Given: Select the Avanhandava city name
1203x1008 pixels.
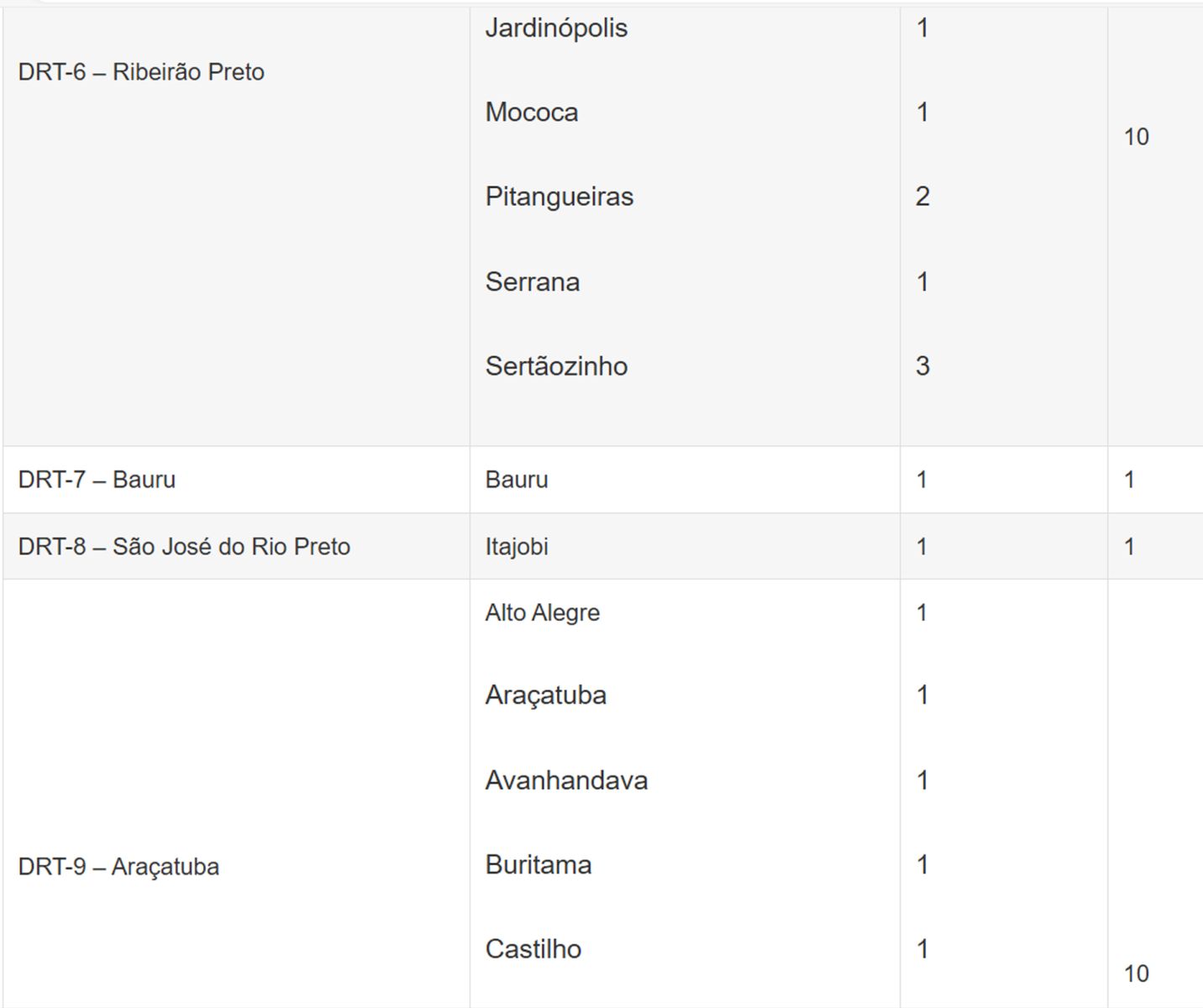Looking at the screenshot, I should pyautogui.click(x=566, y=780).
